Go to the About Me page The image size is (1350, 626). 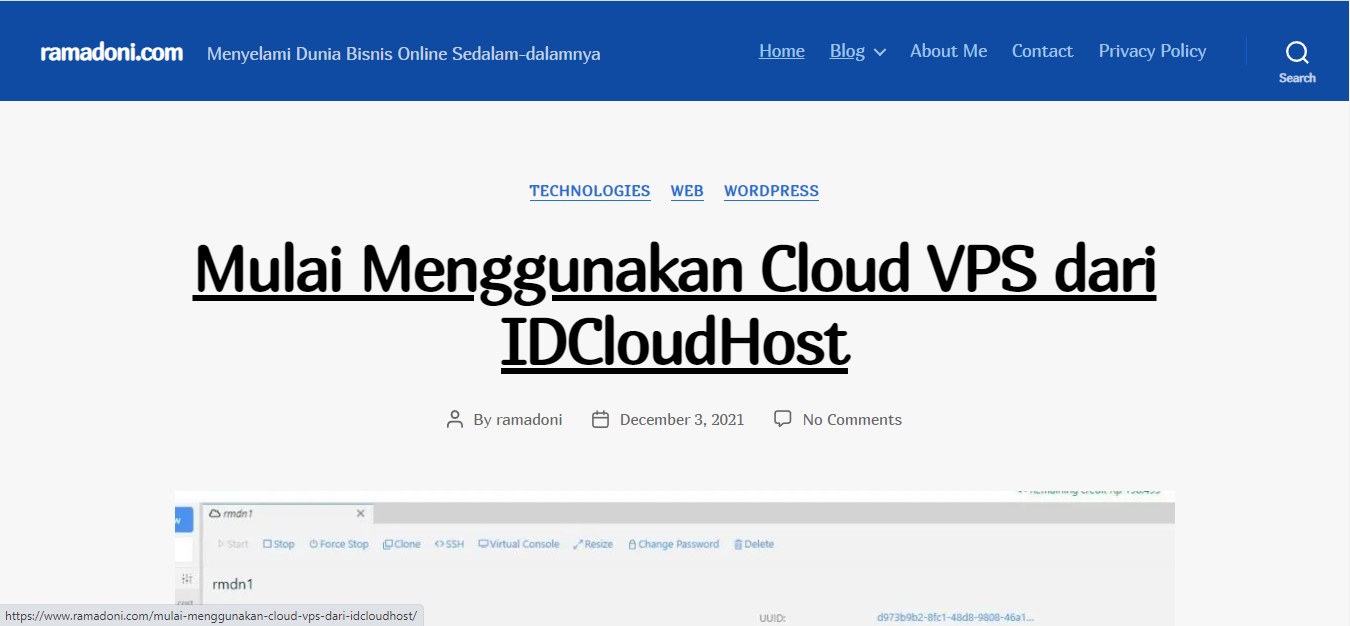[948, 51]
